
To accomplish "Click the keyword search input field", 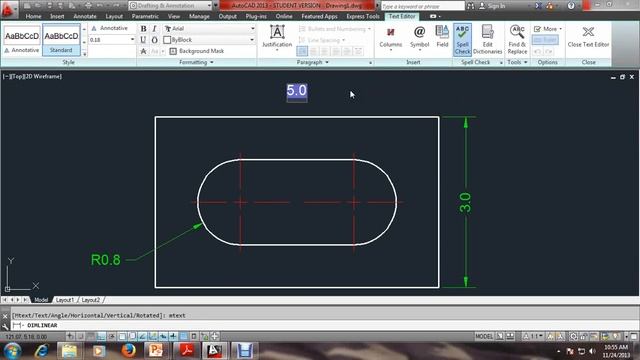I will pos(422,6).
